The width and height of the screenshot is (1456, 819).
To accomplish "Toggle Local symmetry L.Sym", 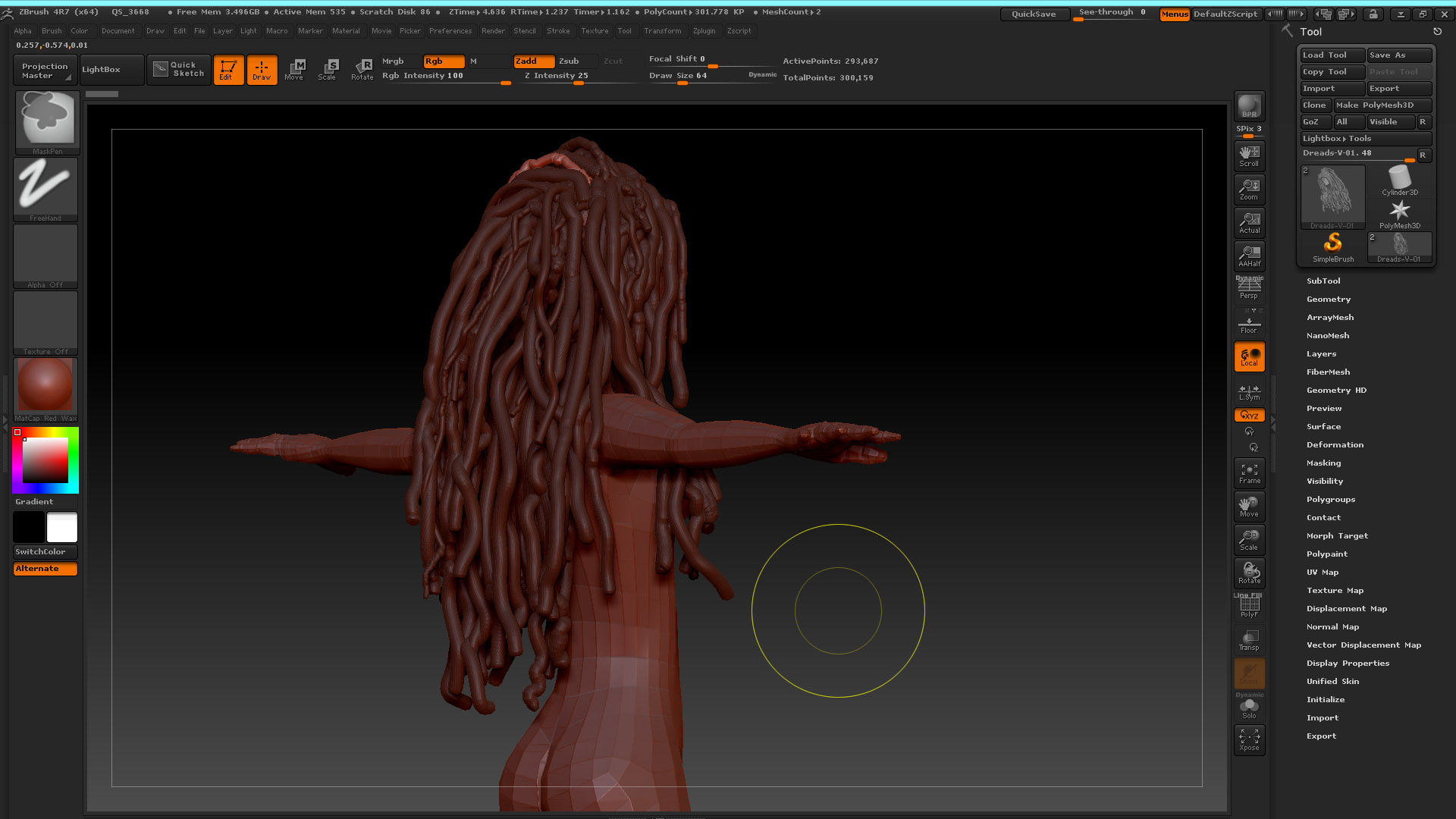I will click(x=1249, y=392).
